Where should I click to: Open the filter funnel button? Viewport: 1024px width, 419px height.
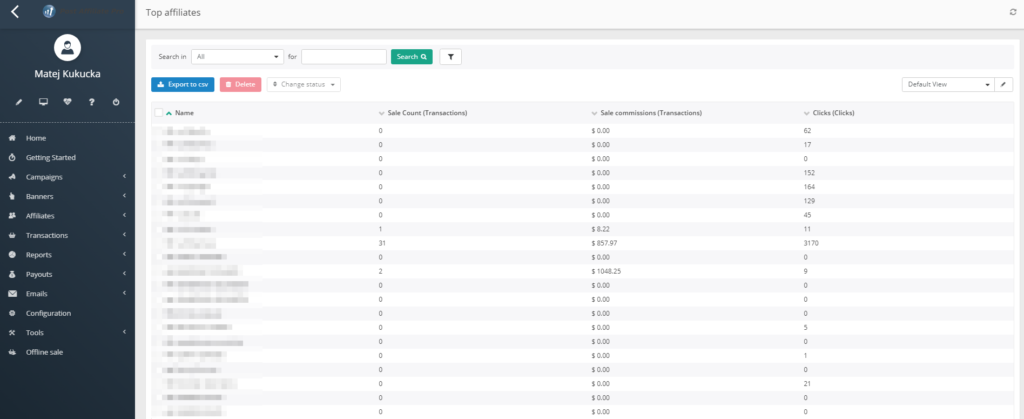point(450,57)
